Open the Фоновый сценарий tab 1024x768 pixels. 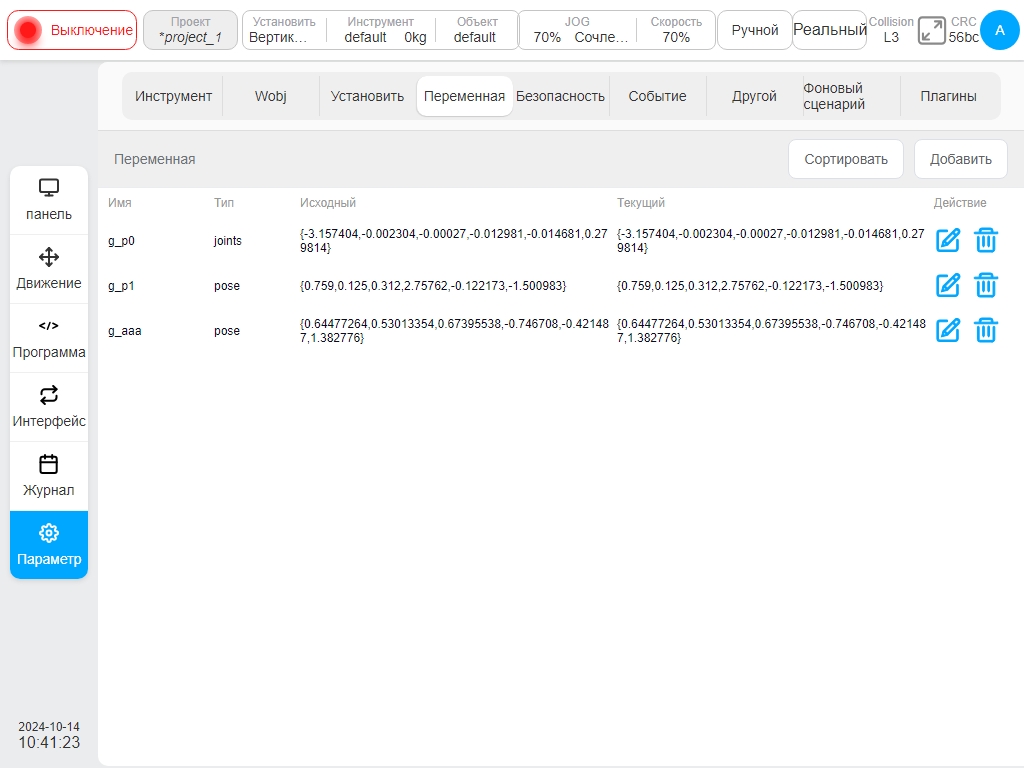point(851,96)
